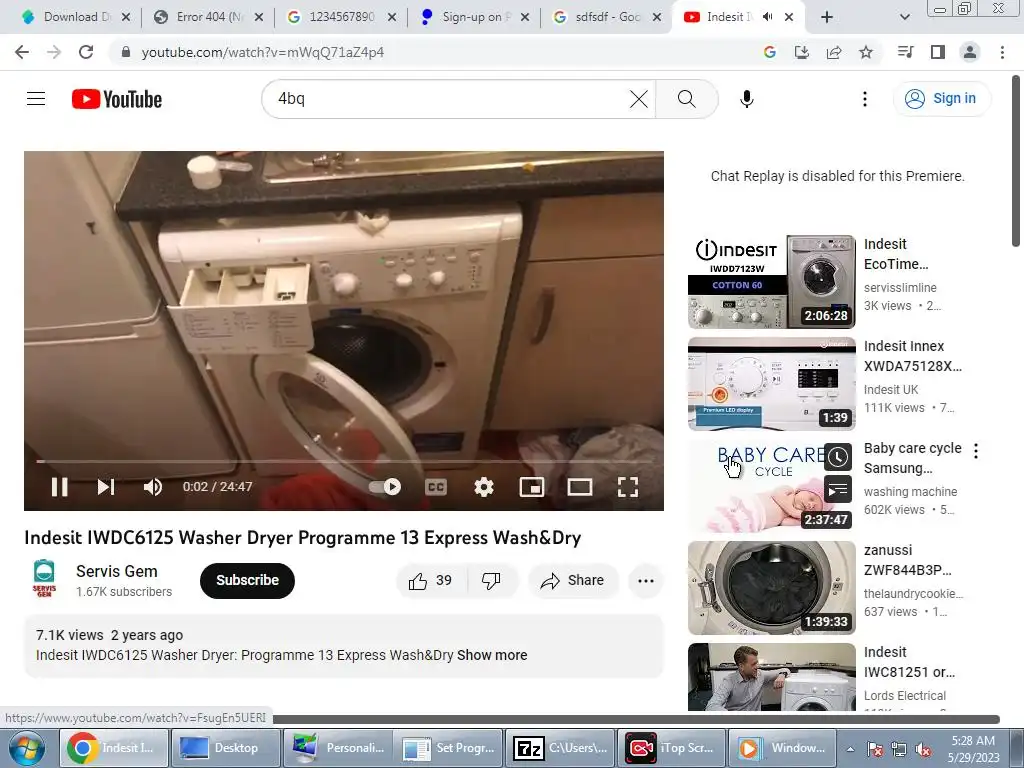Enter full screen mode
Screen dimensions: 1024x768
click(x=628, y=487)
